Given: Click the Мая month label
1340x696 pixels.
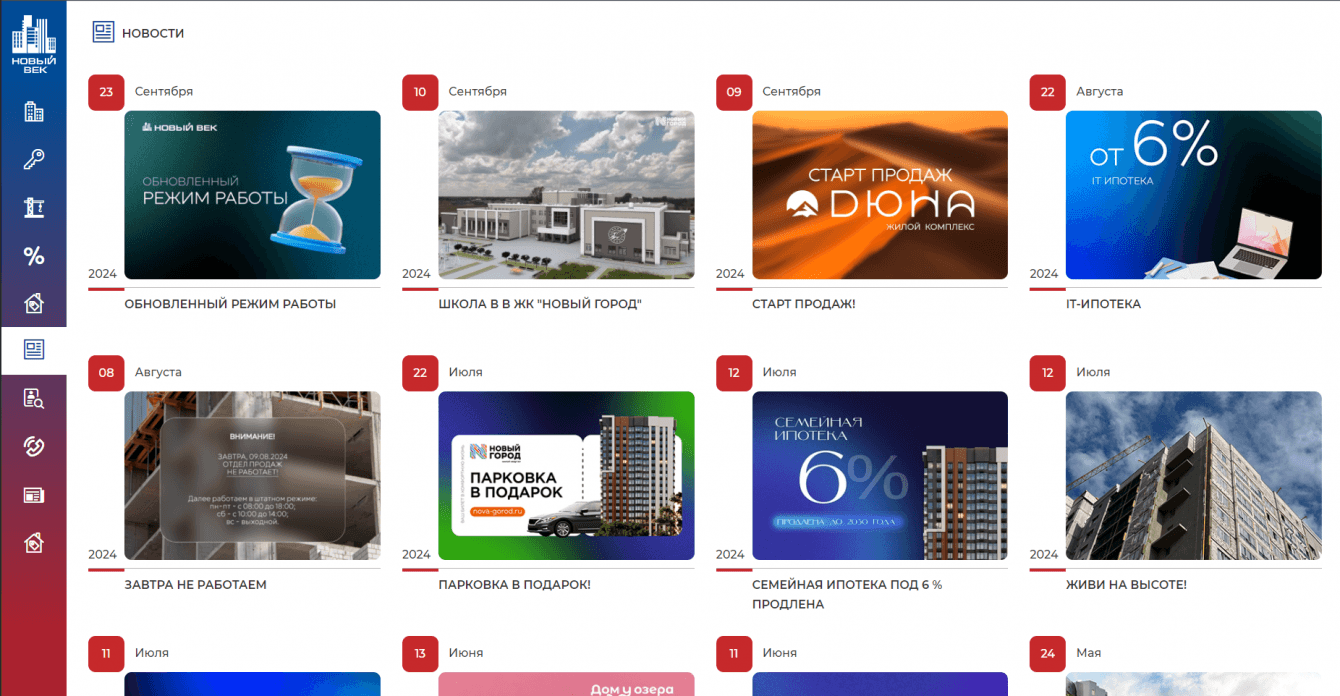Looking at the screenshot, I should (1088, 653).
